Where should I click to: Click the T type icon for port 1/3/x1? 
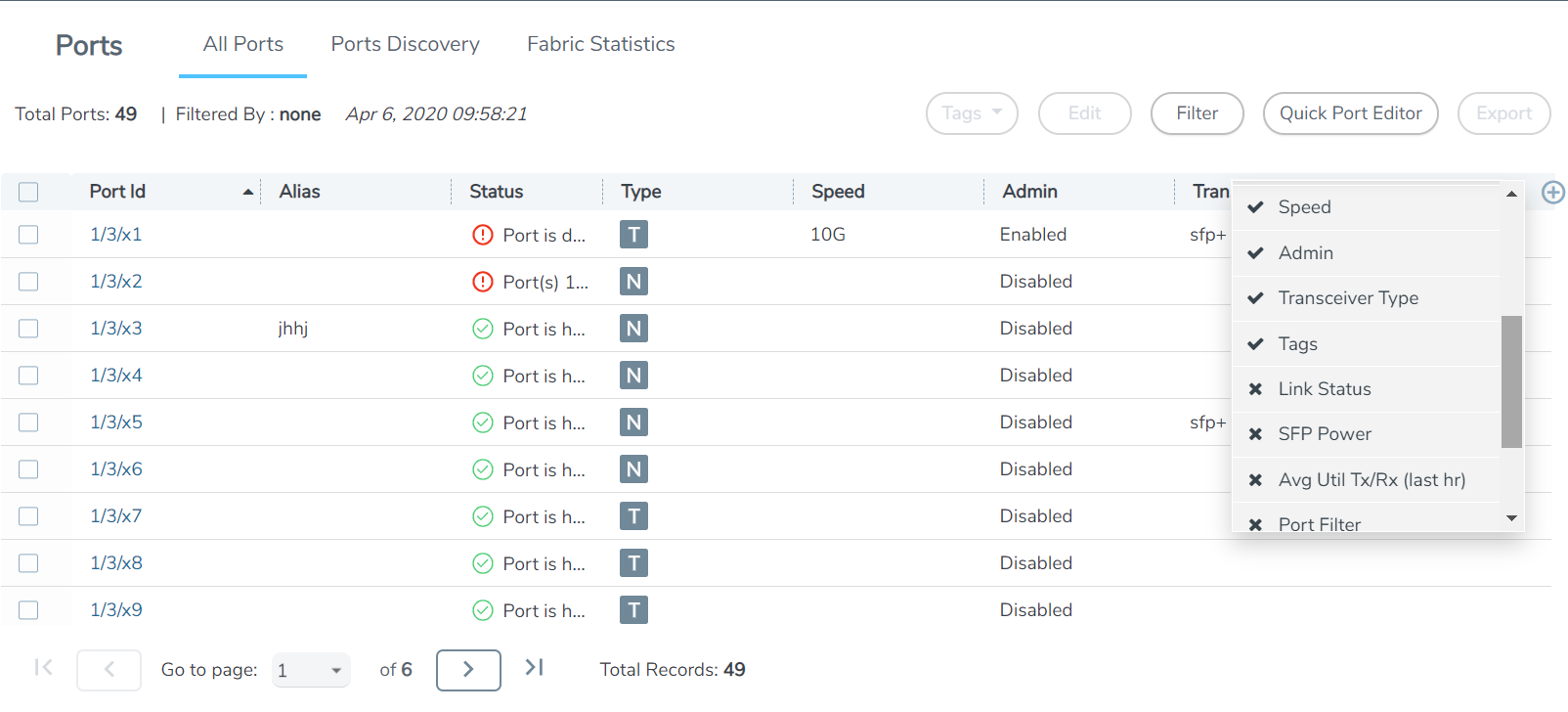[633, 235]
